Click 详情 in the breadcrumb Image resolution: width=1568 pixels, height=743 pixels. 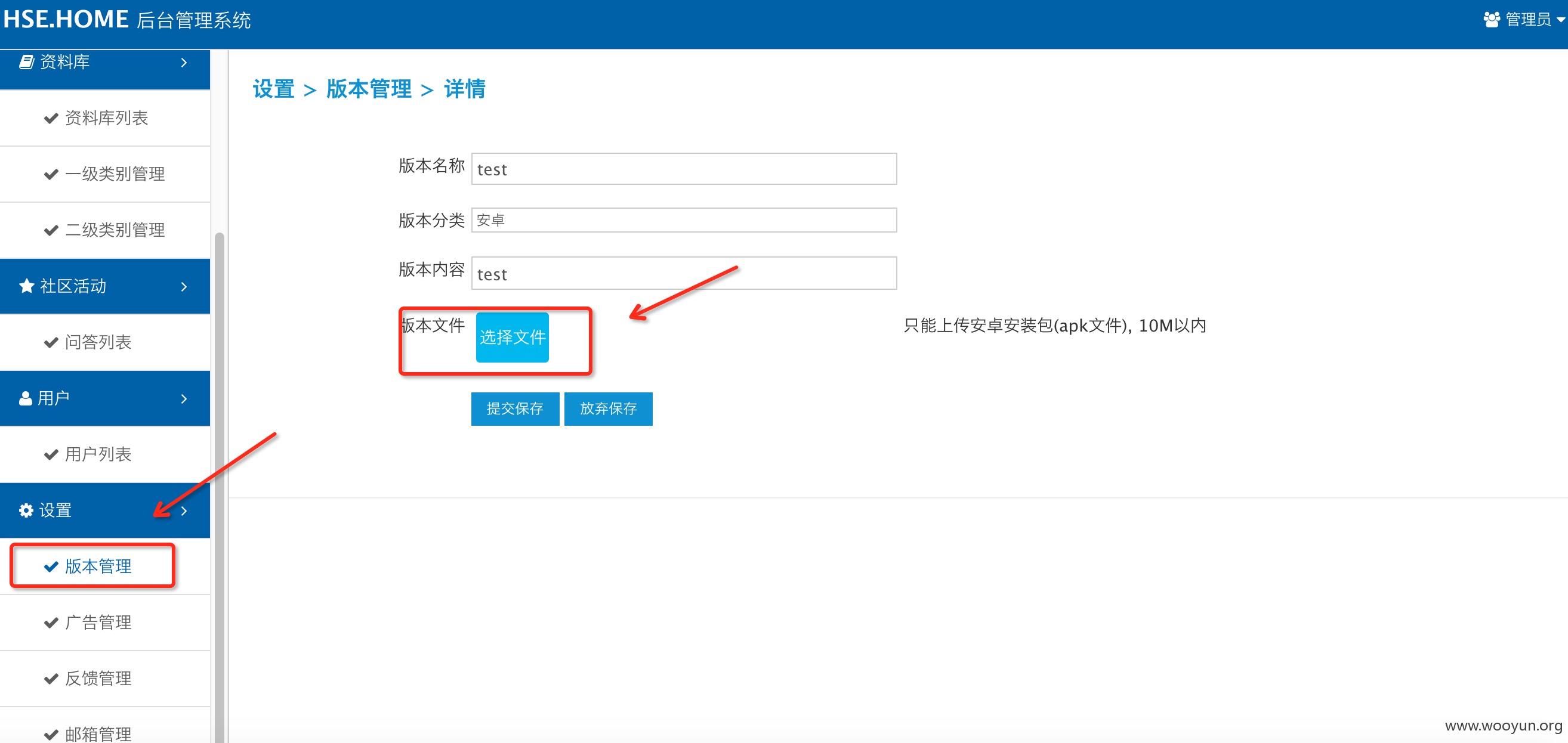point(464,89)
